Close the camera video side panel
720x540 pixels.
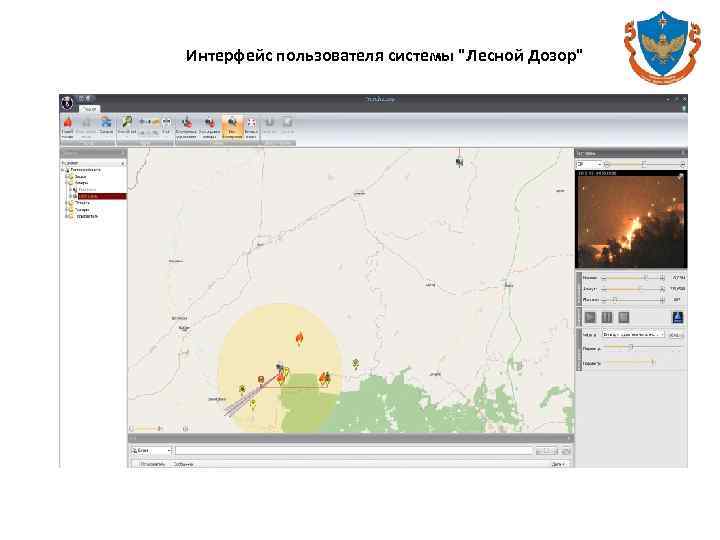[x=683, y=153]
